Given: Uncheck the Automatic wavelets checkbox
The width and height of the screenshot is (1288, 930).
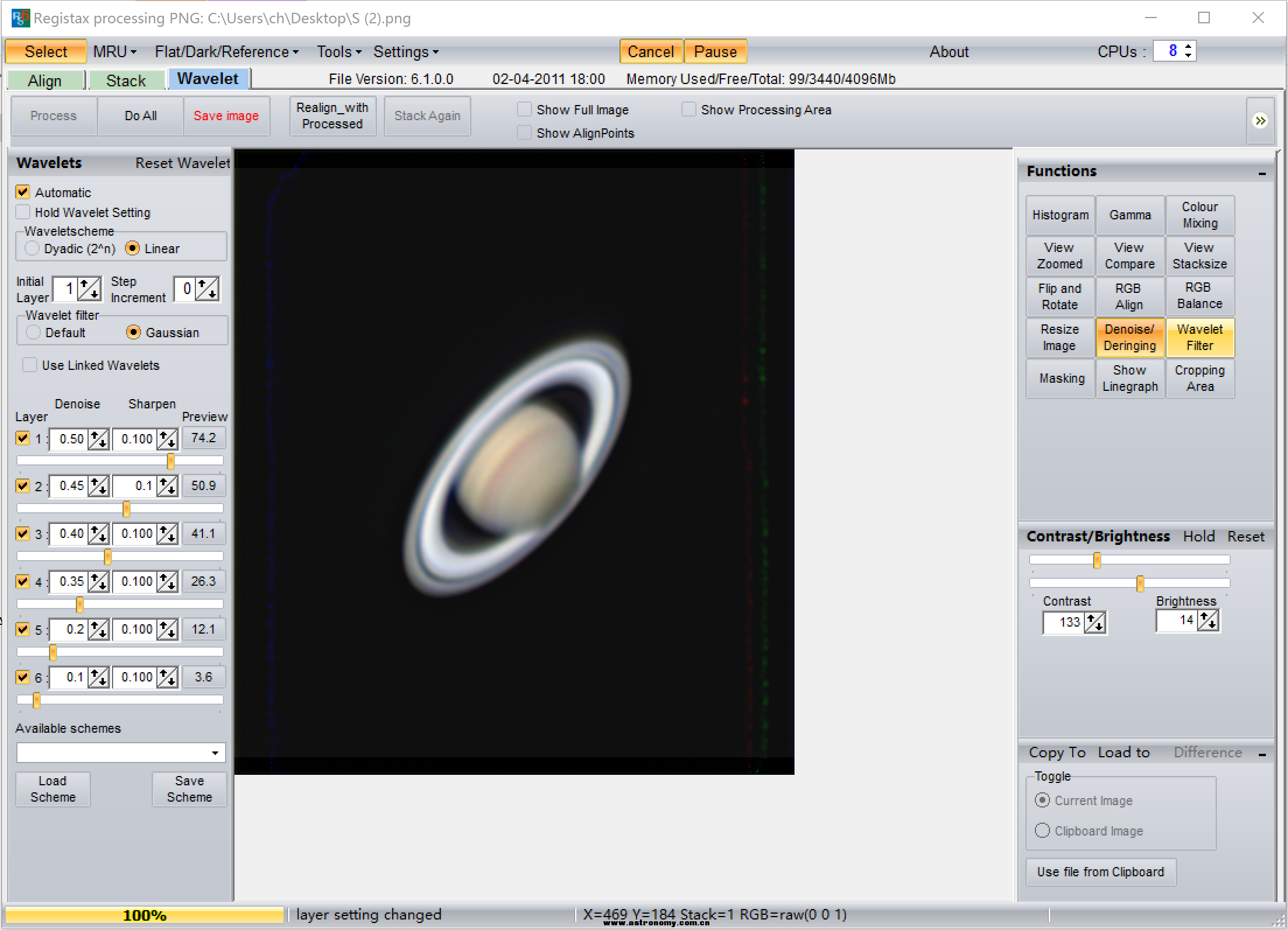Looking at the screenshot, I should pyautogui.click(x=23, y=192).
